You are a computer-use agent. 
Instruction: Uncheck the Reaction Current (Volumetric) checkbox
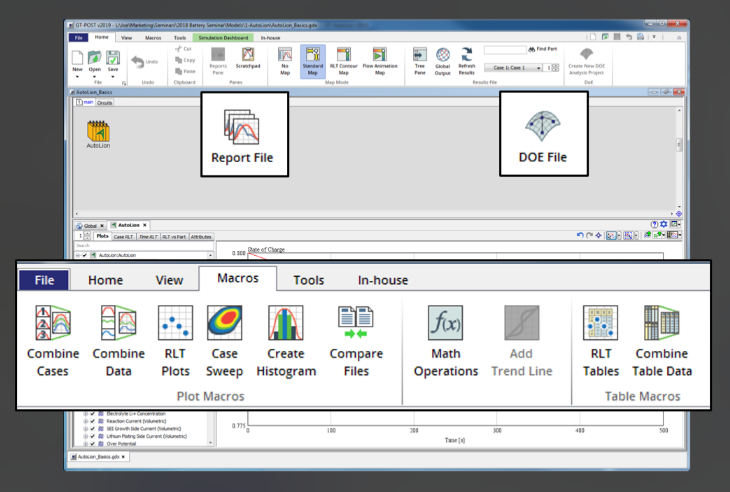point(93,420)
